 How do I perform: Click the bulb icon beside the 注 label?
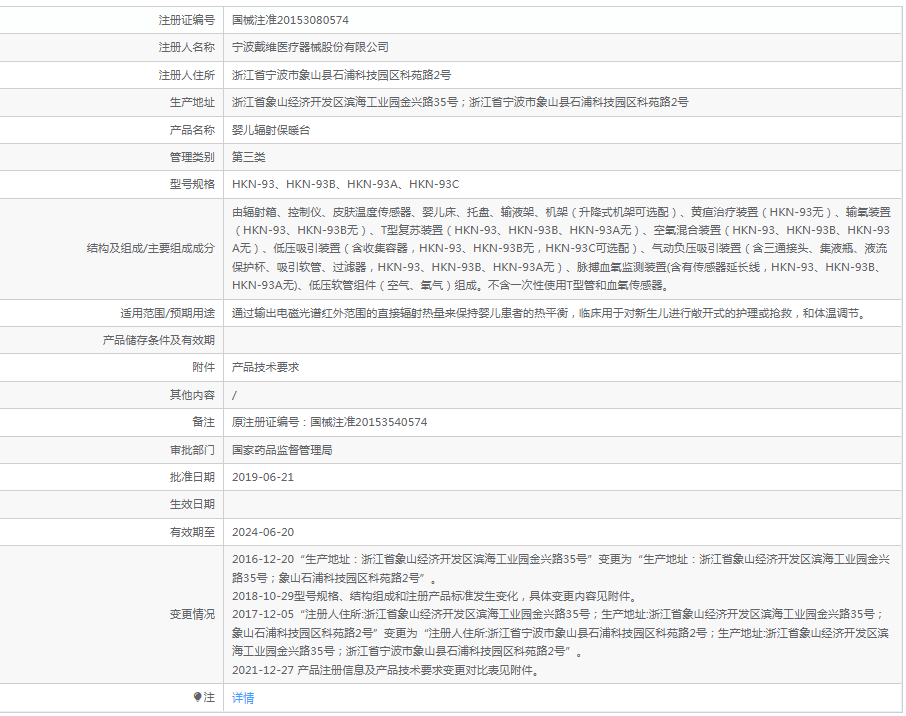tap(197, 697)
